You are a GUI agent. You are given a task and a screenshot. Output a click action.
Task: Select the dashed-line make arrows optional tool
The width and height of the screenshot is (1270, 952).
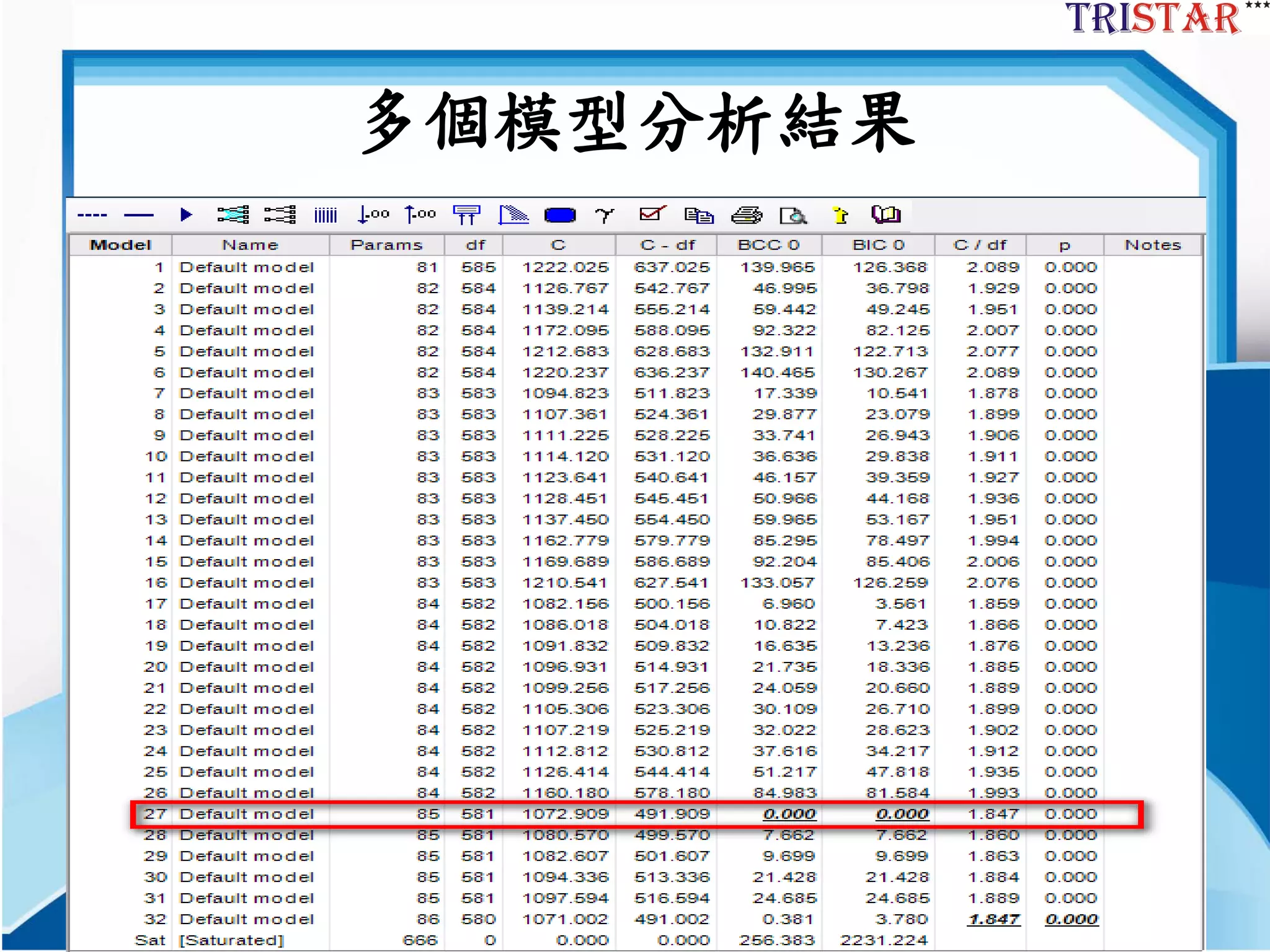92,216
